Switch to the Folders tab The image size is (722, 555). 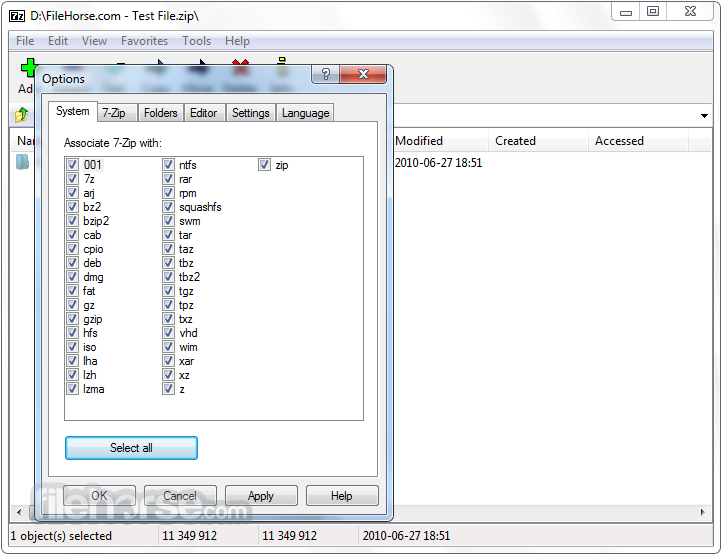coord(161,113)
